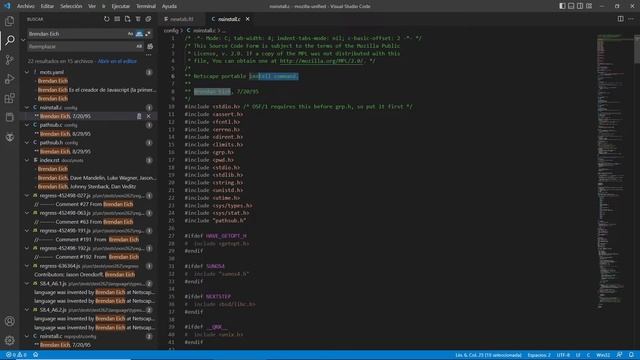Image resolution: width=640 pixels, height=360 pixels.
Task: Toggle Use Regular Expression in search box
Action: pyautogui.click(x=148, y=34)
